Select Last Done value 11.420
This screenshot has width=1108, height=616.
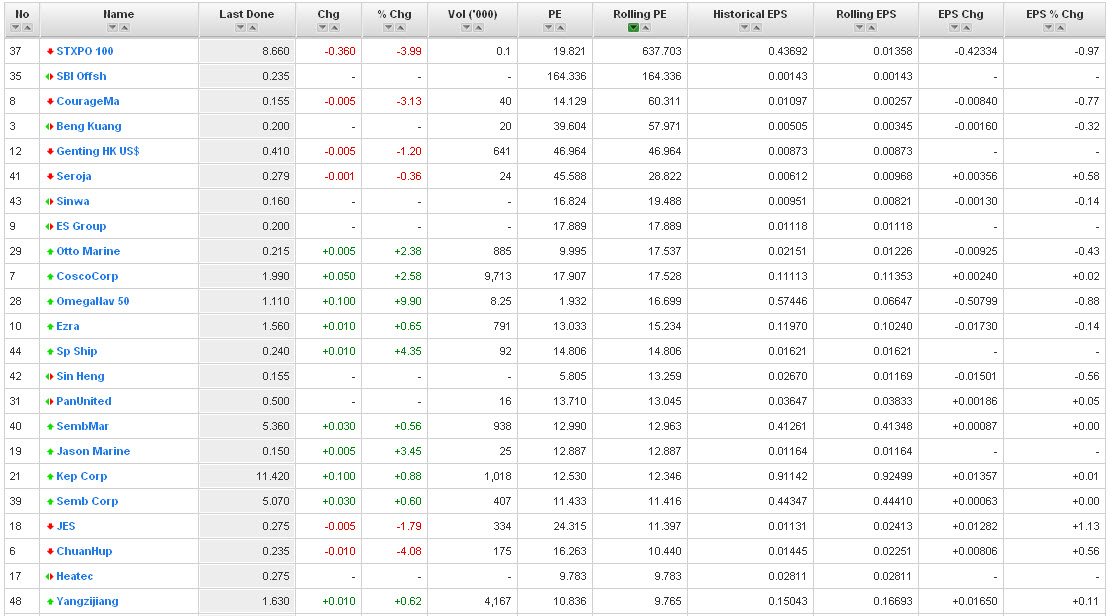pos(273,476)
